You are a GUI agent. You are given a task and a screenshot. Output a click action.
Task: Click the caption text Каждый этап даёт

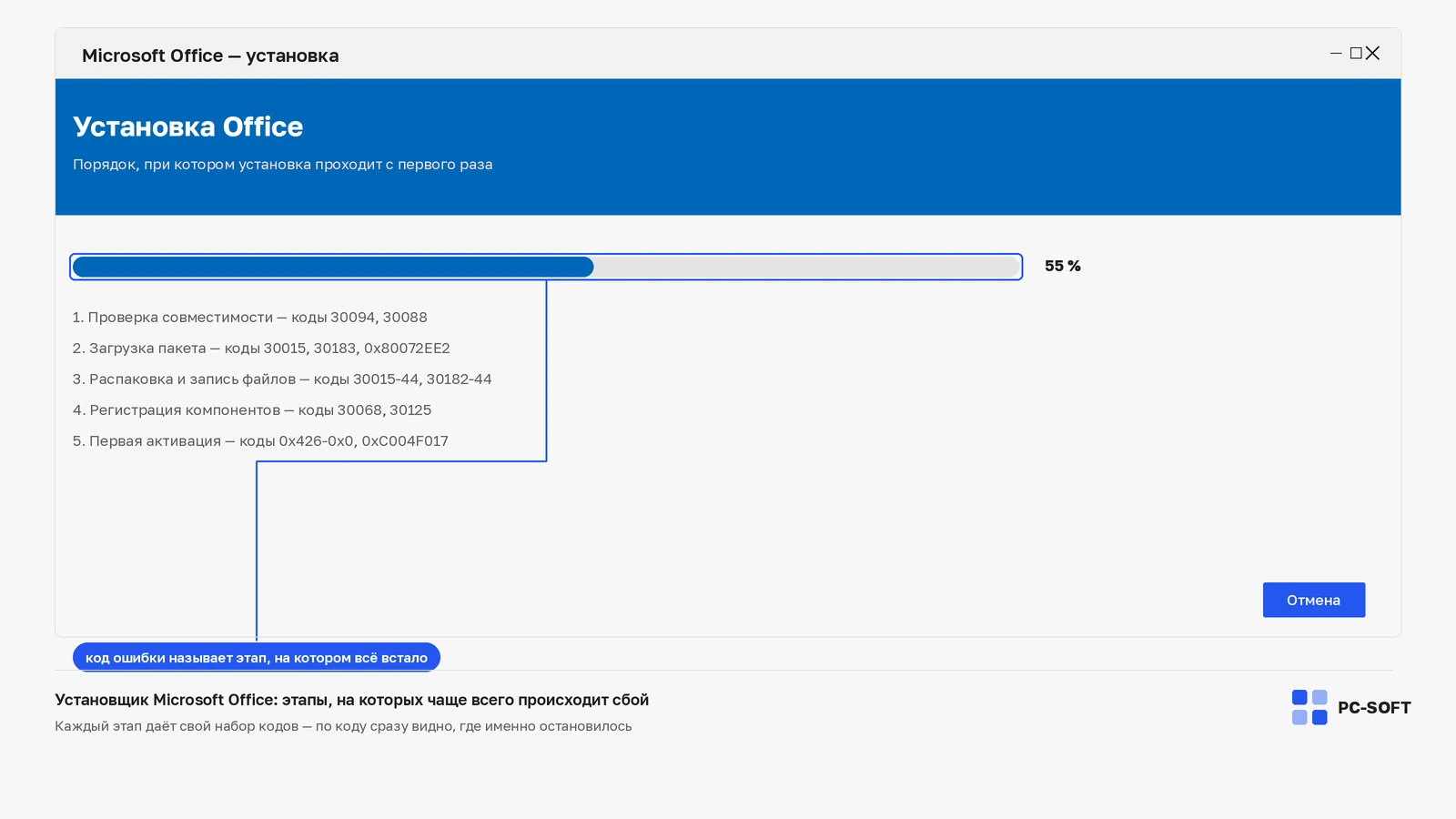point(343,726)
